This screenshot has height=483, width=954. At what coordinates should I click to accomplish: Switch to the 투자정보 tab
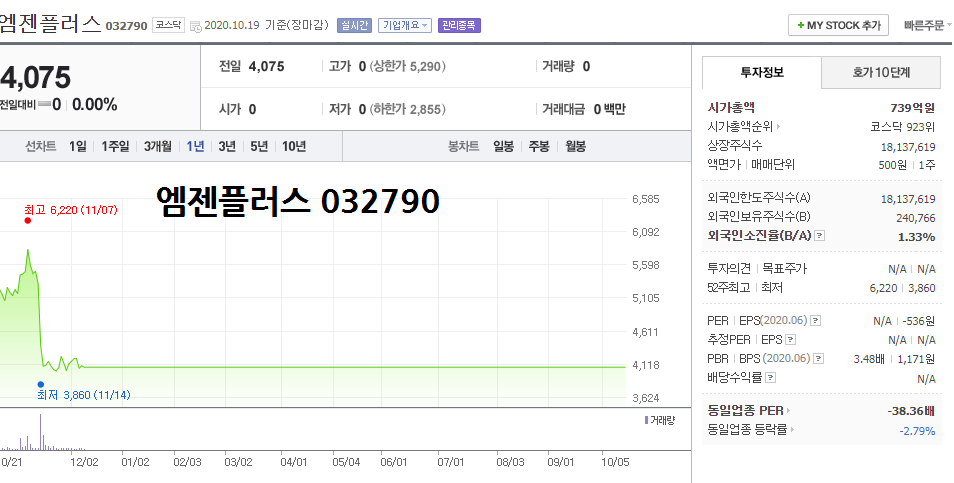[762, 72]
